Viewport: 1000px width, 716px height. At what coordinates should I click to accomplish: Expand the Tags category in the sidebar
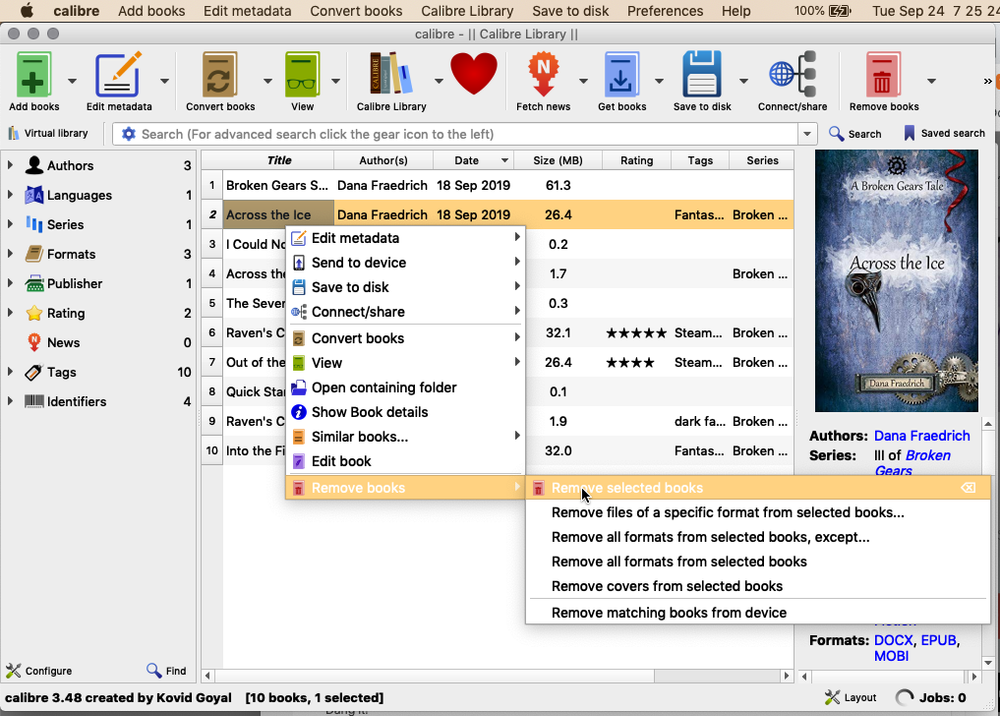(12, 372)
